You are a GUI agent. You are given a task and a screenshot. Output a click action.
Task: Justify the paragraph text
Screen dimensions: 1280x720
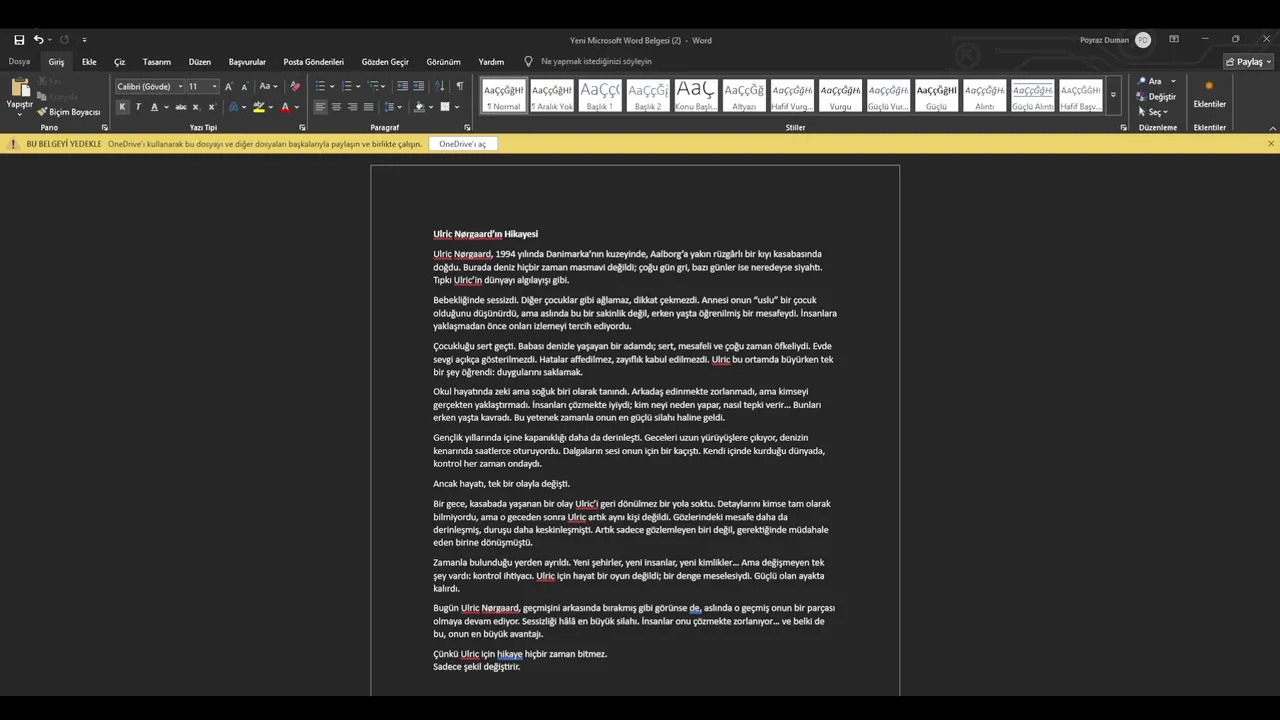pyautogui.click(x=368, y=107)
